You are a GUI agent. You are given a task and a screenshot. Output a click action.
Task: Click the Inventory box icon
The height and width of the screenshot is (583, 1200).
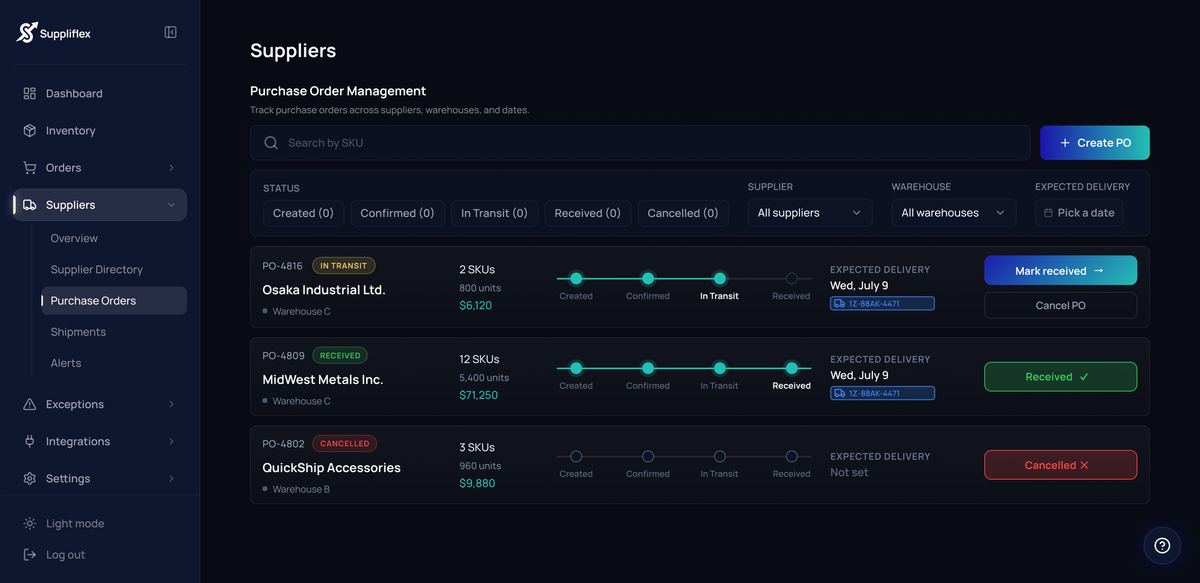[29, 130]
